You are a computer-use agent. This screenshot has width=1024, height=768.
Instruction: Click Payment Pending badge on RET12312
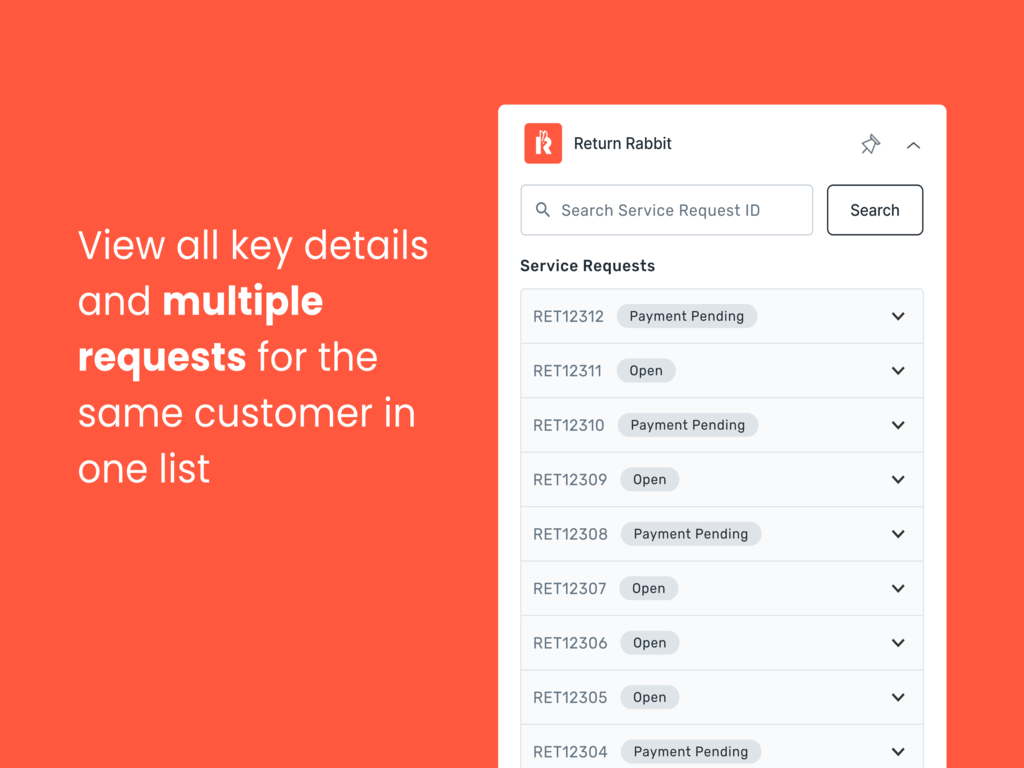coord(687,316)
